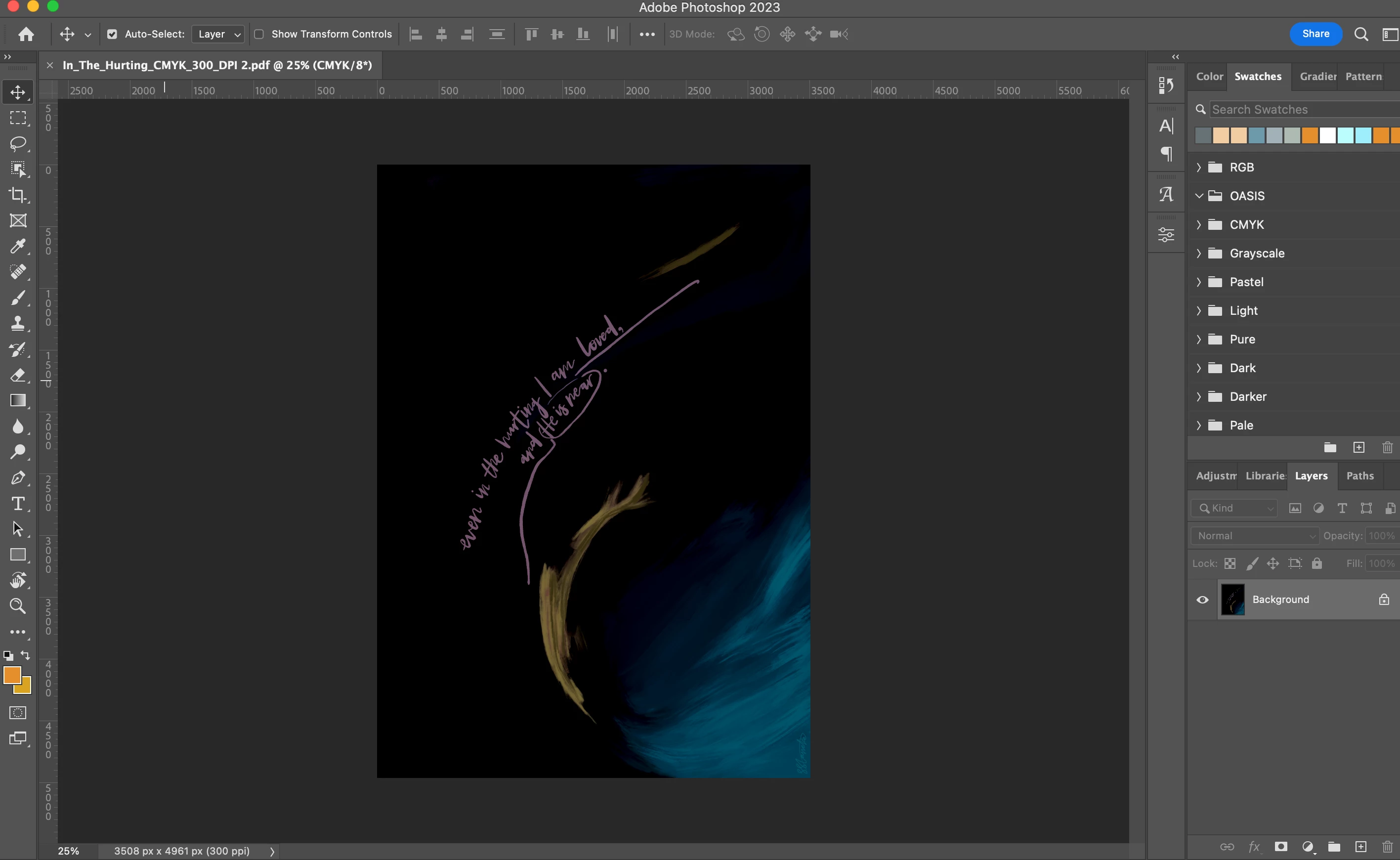Screen dimensions: 1400x860
Task: Switch to the Color tab
Action: (x=1209, y=76)
